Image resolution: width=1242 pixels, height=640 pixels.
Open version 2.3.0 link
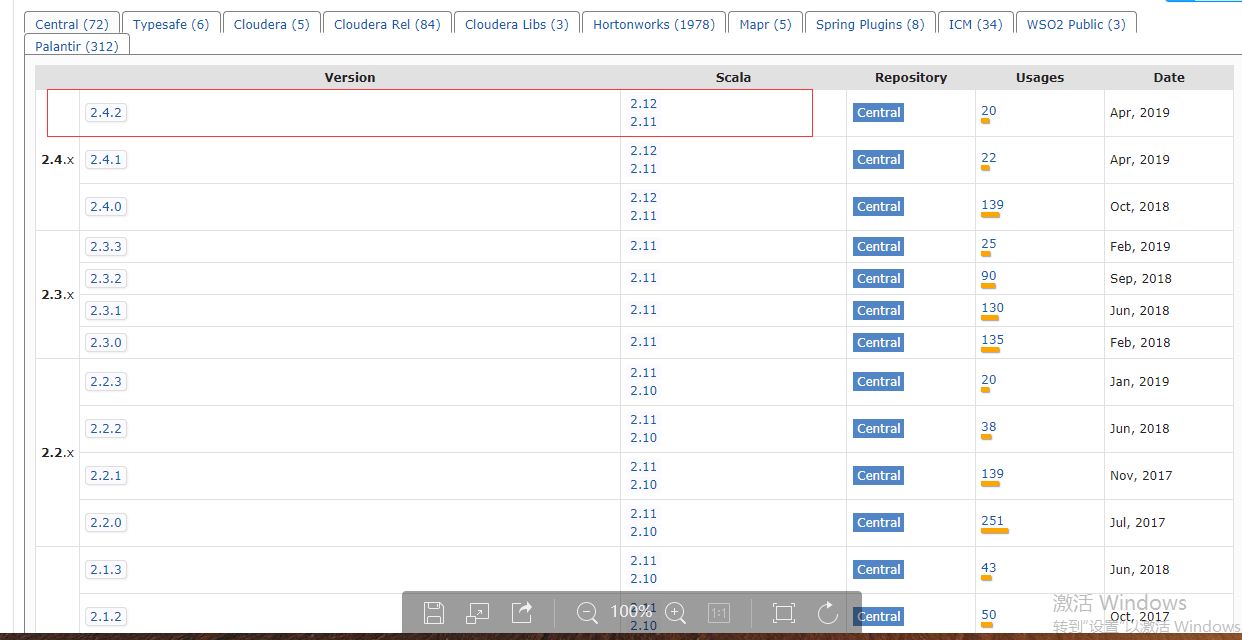coord(106,343)
